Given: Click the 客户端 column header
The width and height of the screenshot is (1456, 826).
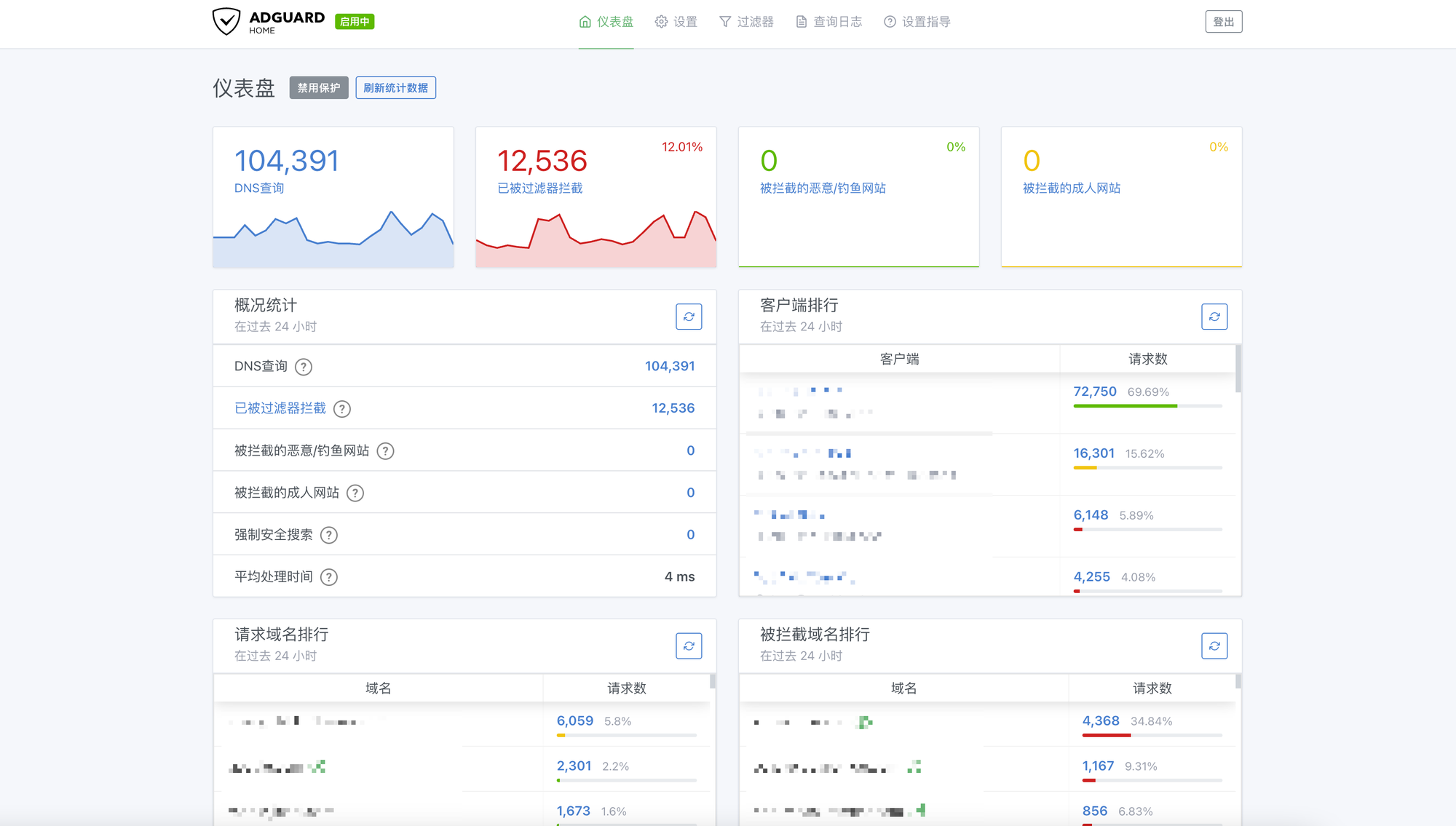Looking at the screenshot, I should click(900, 359).
